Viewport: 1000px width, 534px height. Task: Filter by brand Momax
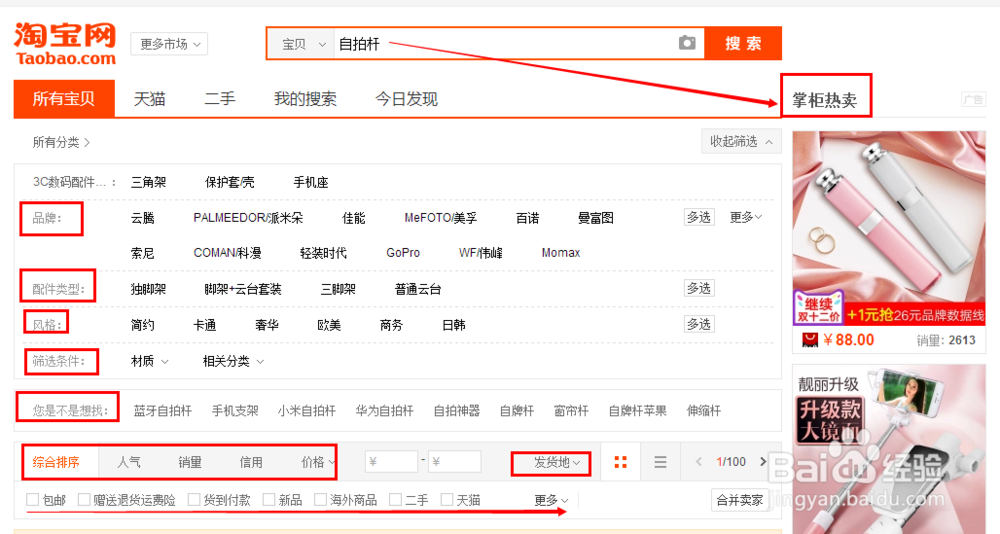tap(561, 253)
